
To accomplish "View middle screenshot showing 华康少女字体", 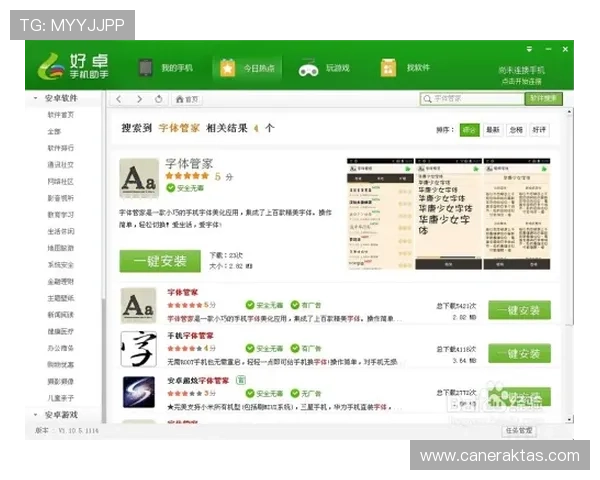I will click(x=448, y=214).
